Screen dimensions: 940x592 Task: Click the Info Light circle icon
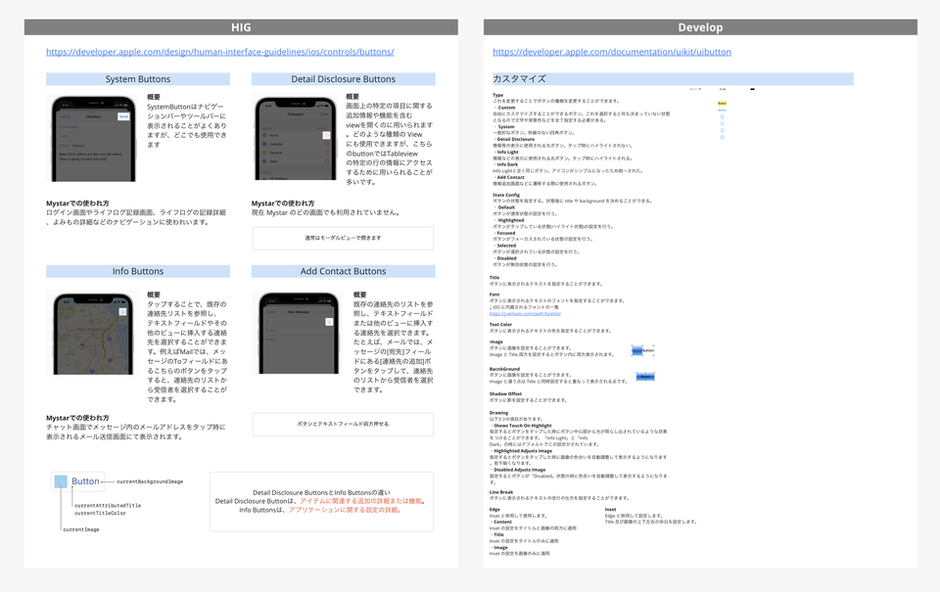[721, 123]
